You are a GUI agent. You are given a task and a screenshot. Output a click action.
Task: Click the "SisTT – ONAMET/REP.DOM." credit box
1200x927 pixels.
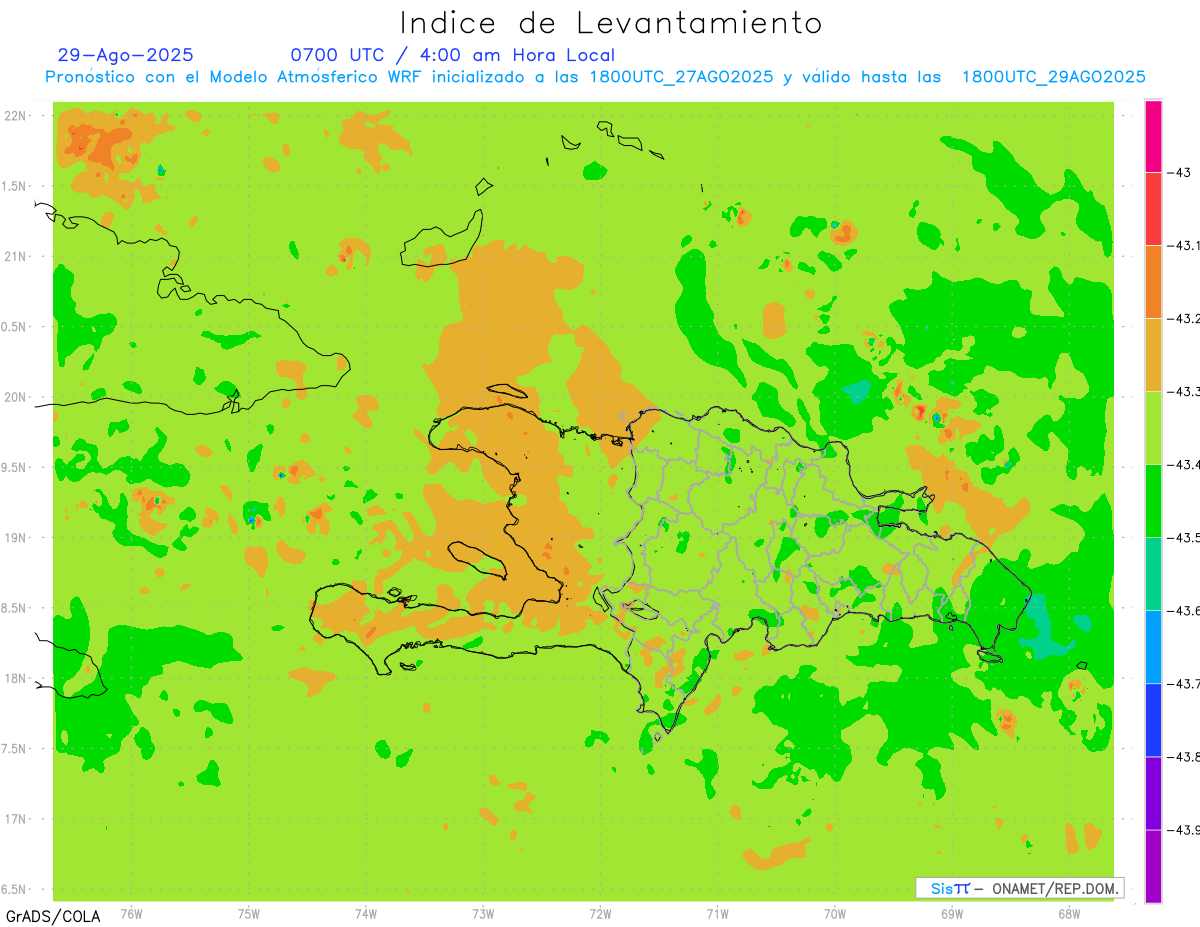tap(1020, 888)
